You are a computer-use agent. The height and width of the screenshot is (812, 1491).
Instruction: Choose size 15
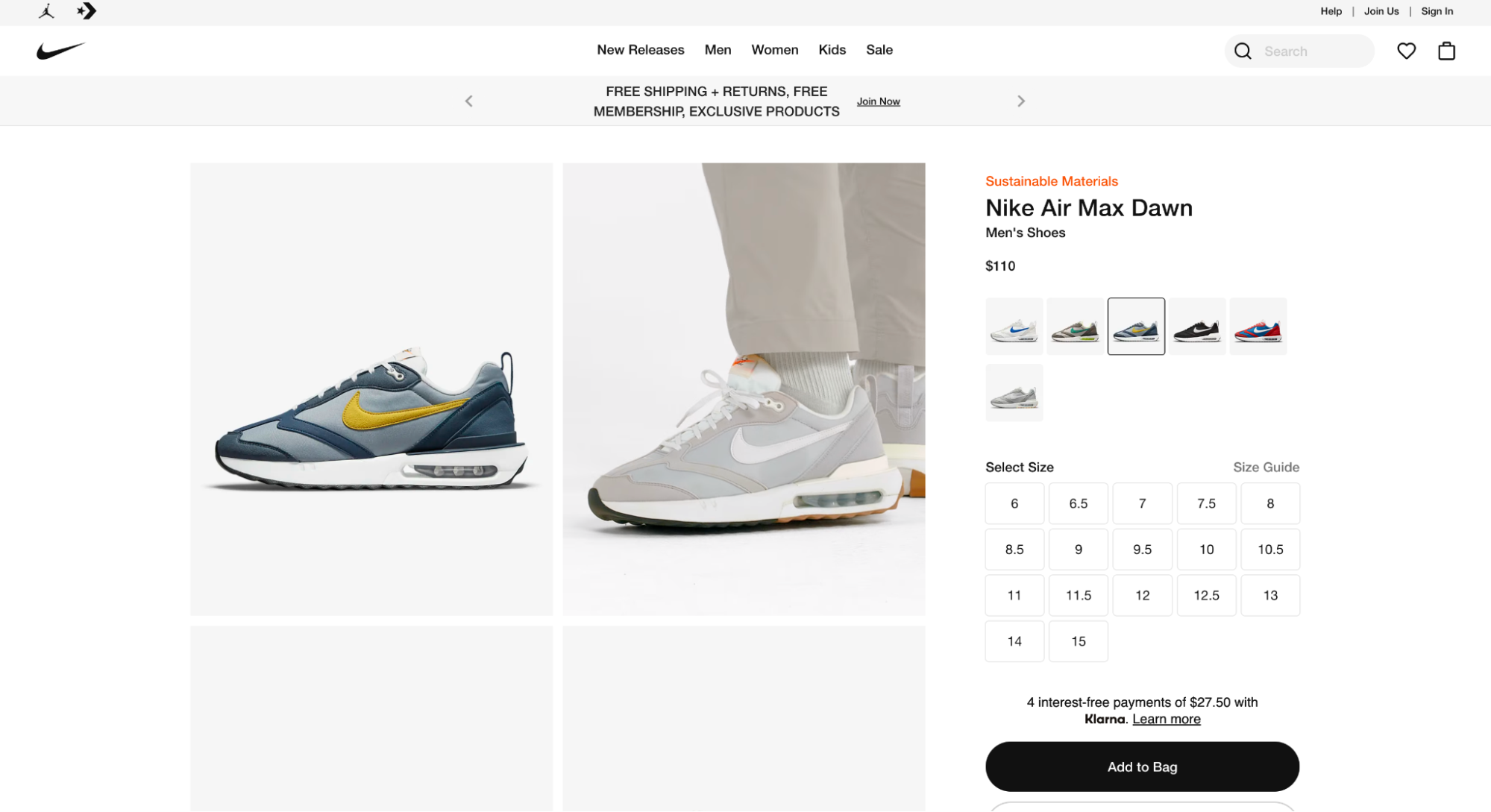[1079, 642]
